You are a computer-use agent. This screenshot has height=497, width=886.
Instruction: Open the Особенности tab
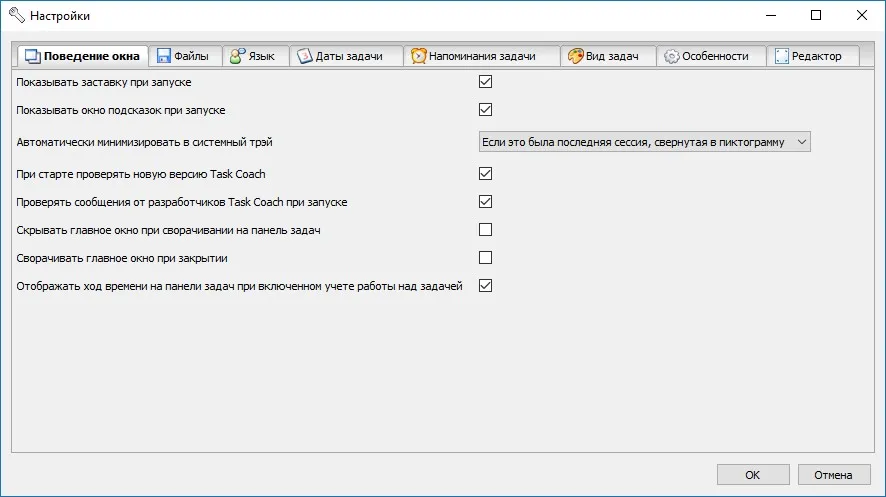coord(711,56)
